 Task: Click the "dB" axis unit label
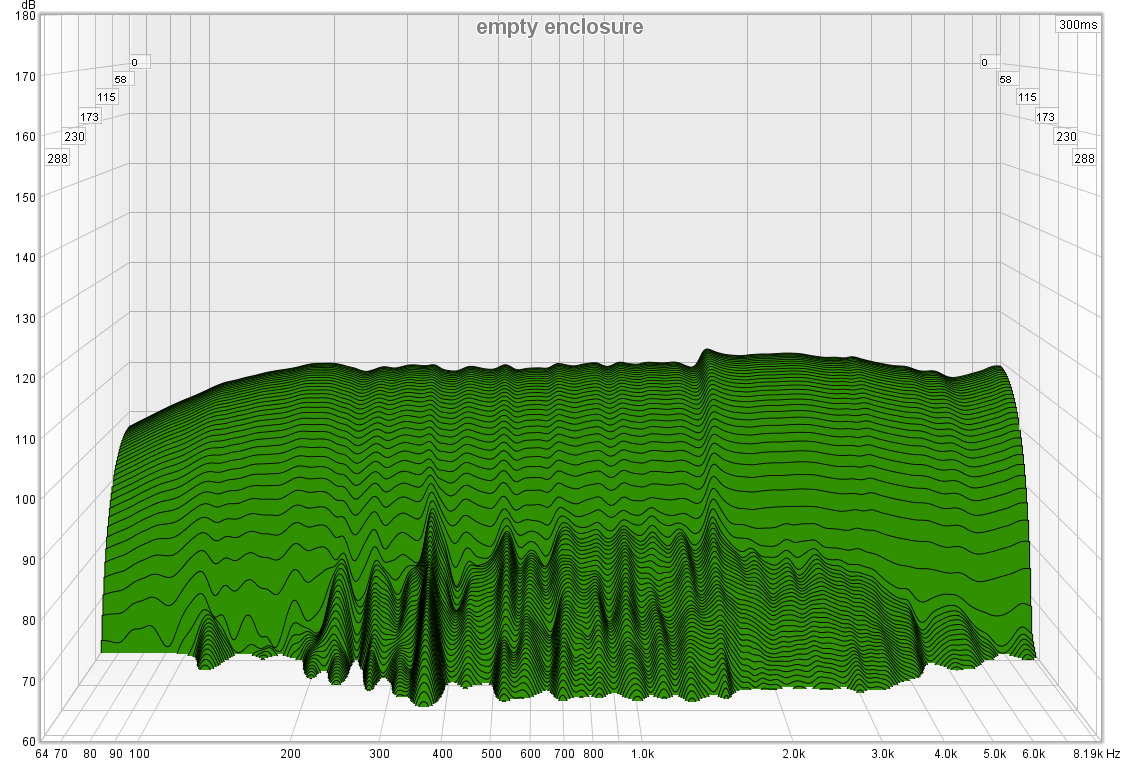click(x=29, y=5)
